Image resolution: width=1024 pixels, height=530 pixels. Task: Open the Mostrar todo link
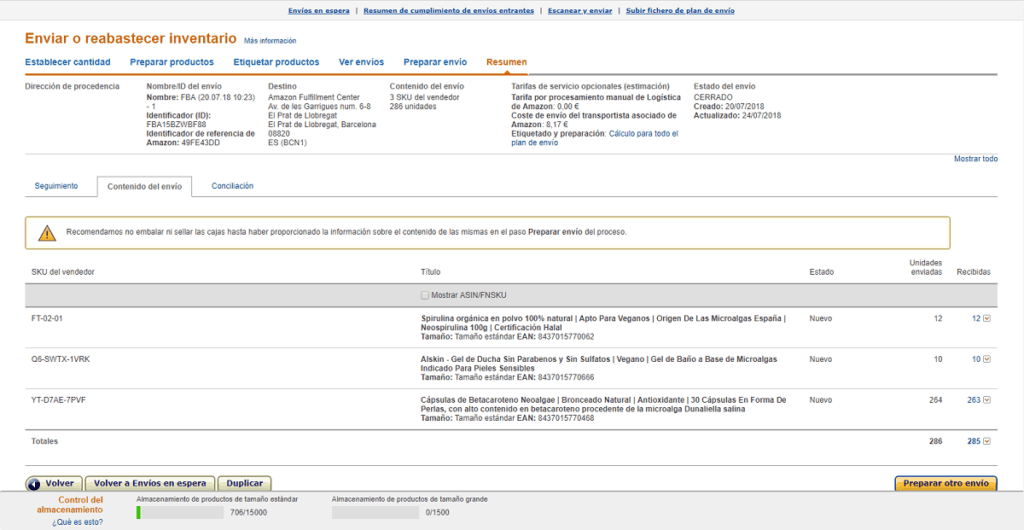(x=975, y=159)
